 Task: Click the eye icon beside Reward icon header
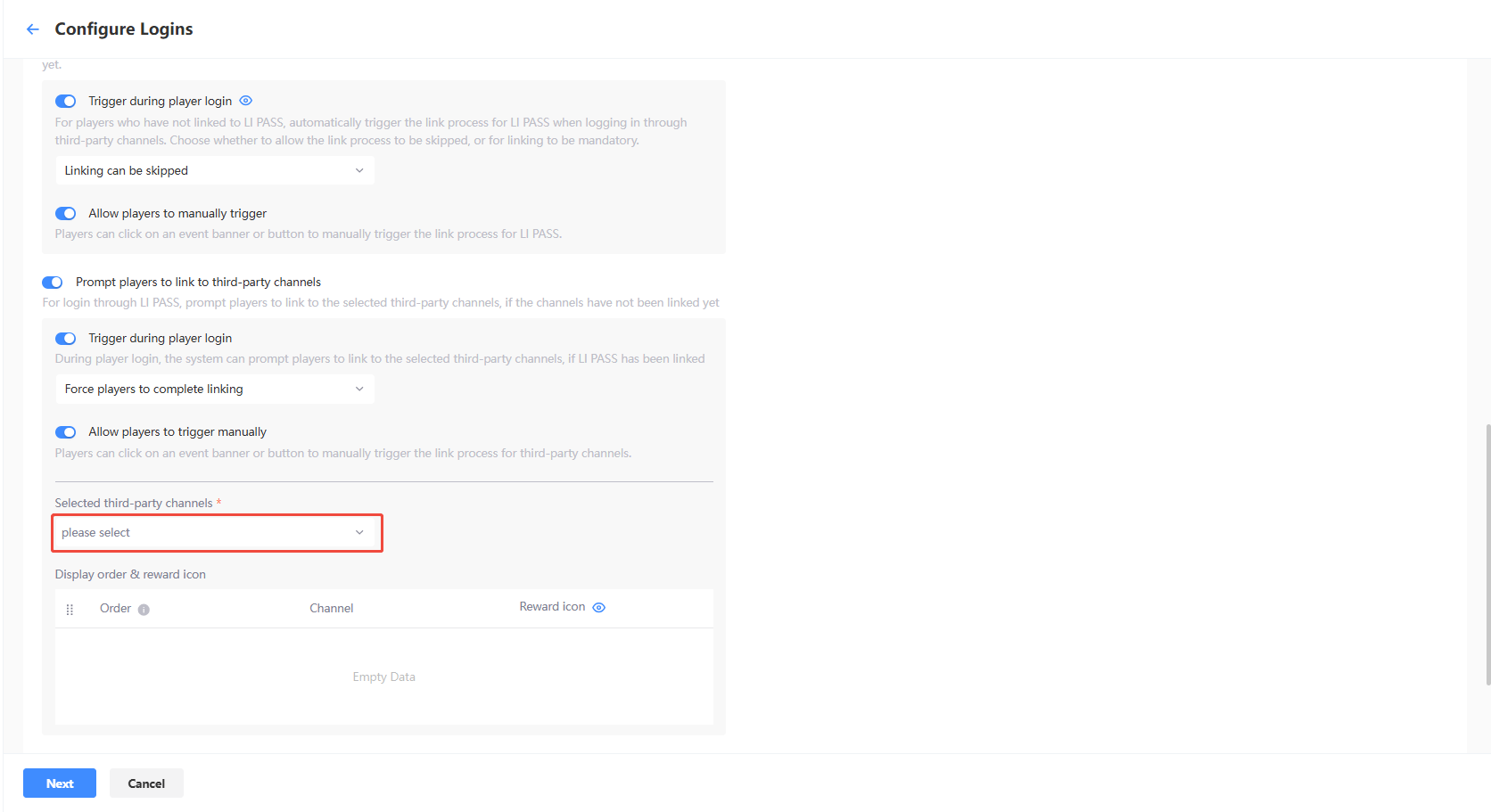coord(598,607)
